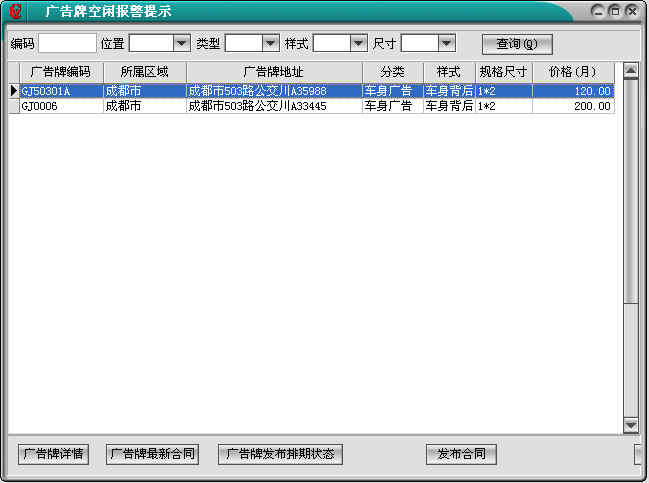Click the 所属区域 column header
Viewport: 649px width, 483px height.
click(144, 72)
